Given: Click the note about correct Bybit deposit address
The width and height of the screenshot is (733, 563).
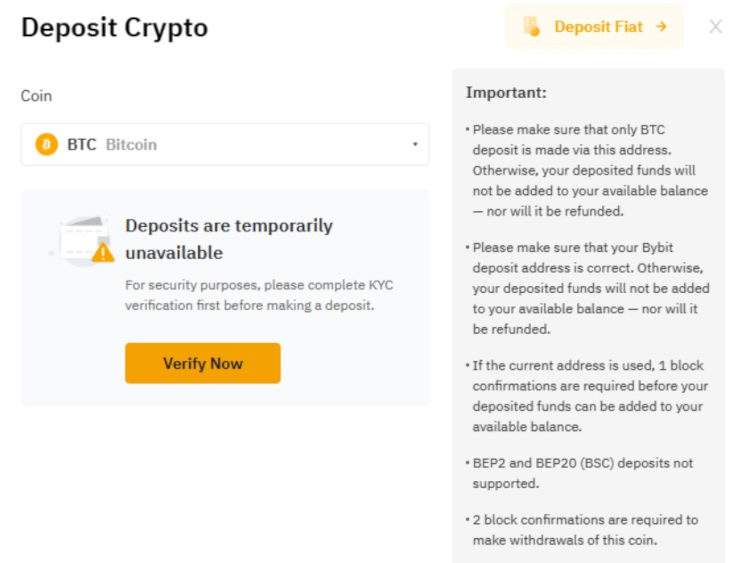Looking at the screenshot, I should (x=588, y=286).
